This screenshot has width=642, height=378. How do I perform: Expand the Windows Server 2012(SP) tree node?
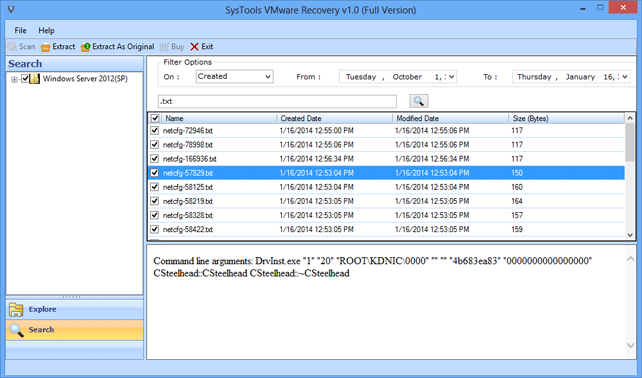pyautogui.click(x=14, y=79)
